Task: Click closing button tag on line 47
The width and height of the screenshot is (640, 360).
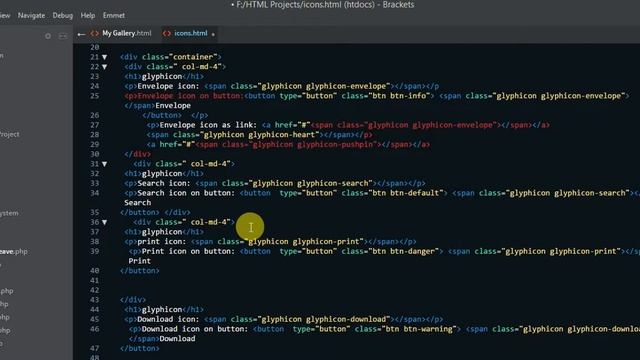Action: 140,349
